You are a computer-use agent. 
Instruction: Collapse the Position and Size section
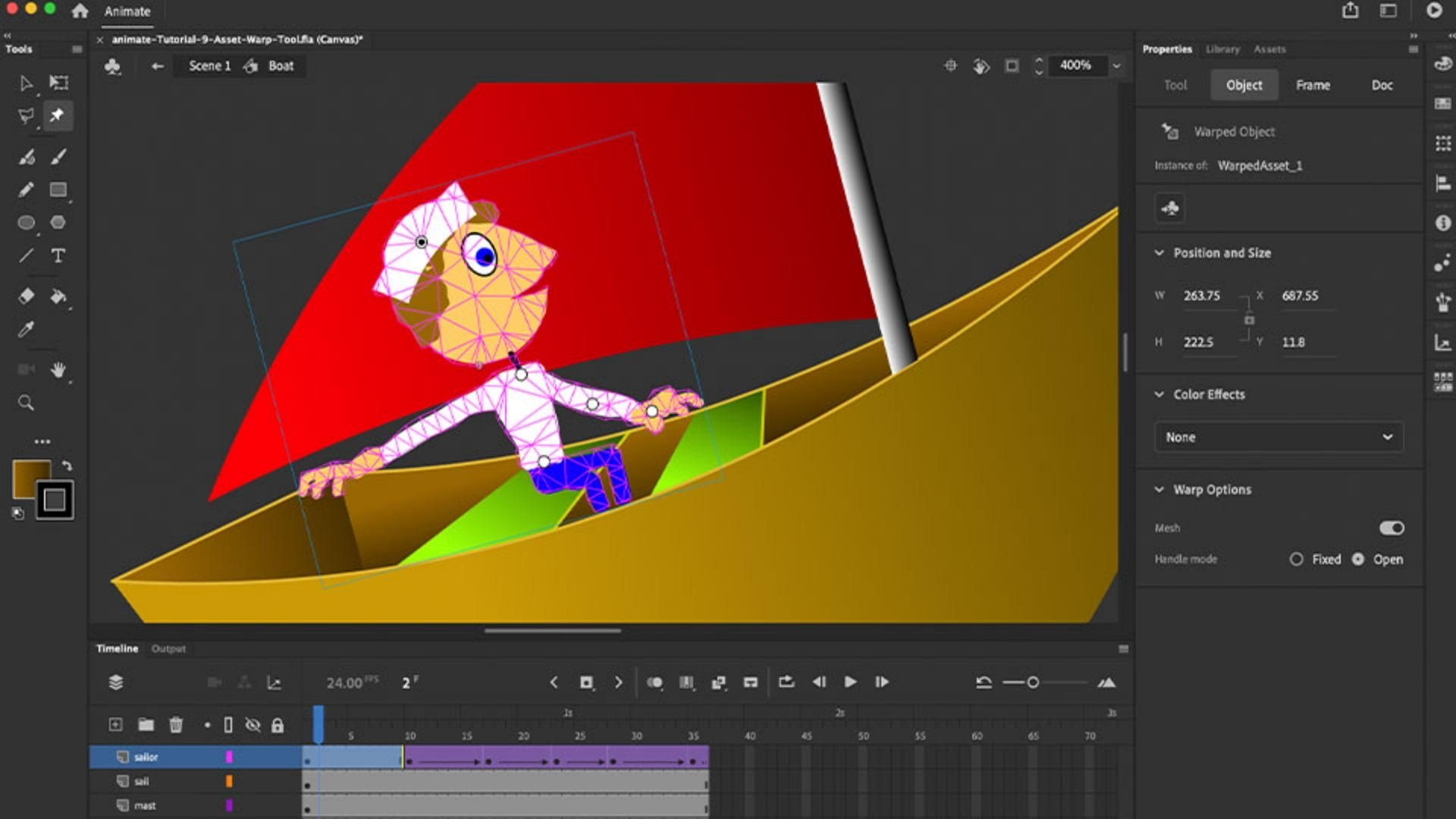click(1159, 253)
